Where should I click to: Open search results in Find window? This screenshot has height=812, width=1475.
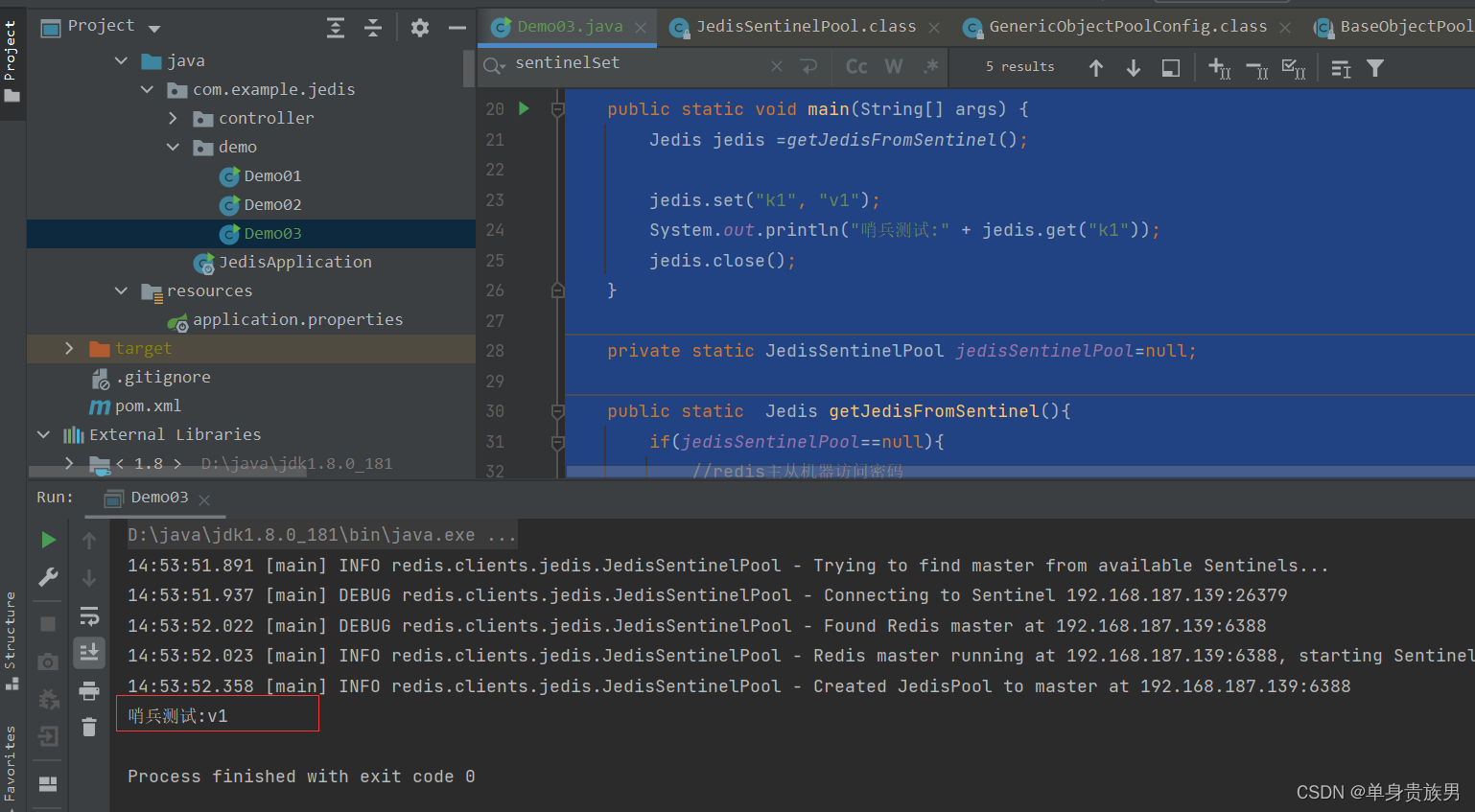pyautogui.click(x=1341, y=68)
